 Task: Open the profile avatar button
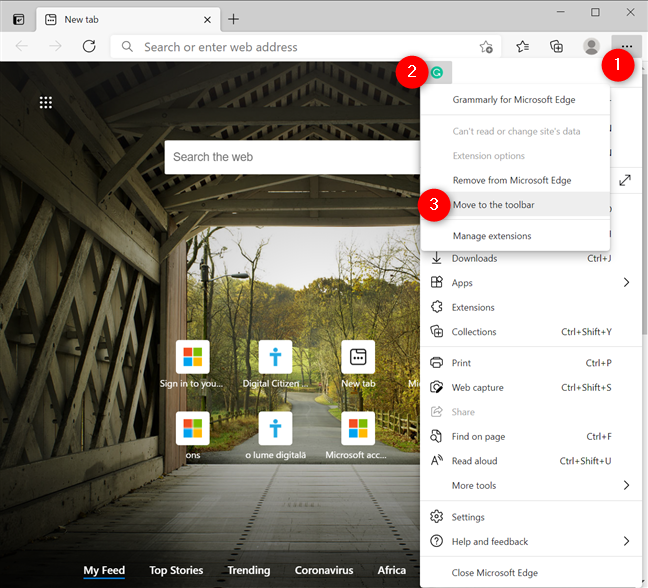click(x=591, y=46)
